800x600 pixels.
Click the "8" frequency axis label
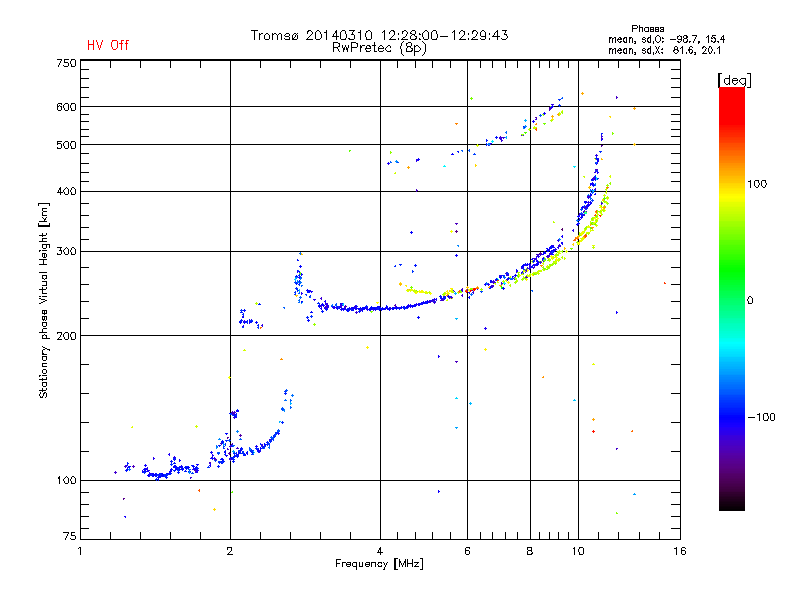pos(530,551)
